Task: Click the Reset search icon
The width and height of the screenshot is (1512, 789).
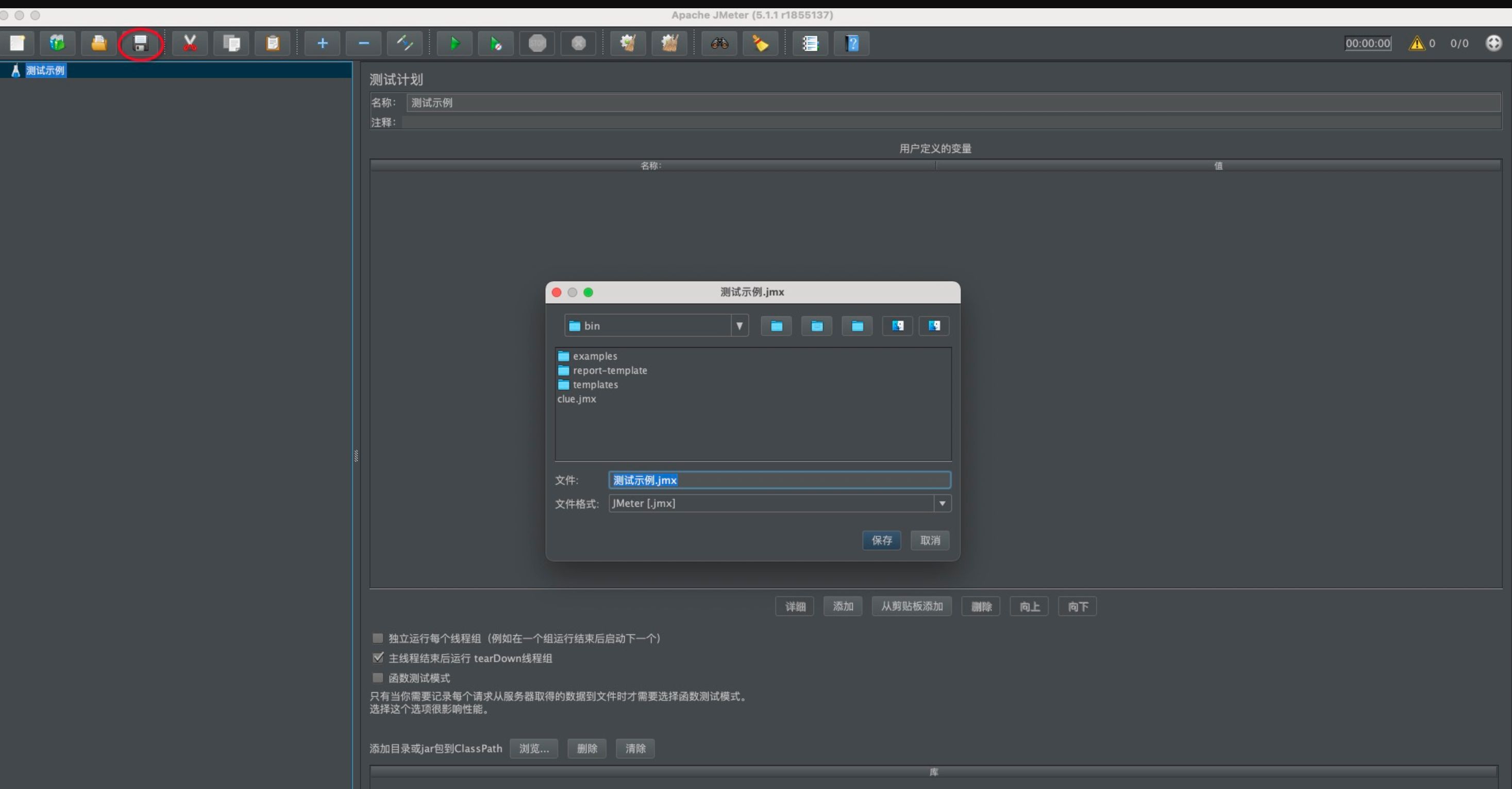Action: [x=760, y=43]
